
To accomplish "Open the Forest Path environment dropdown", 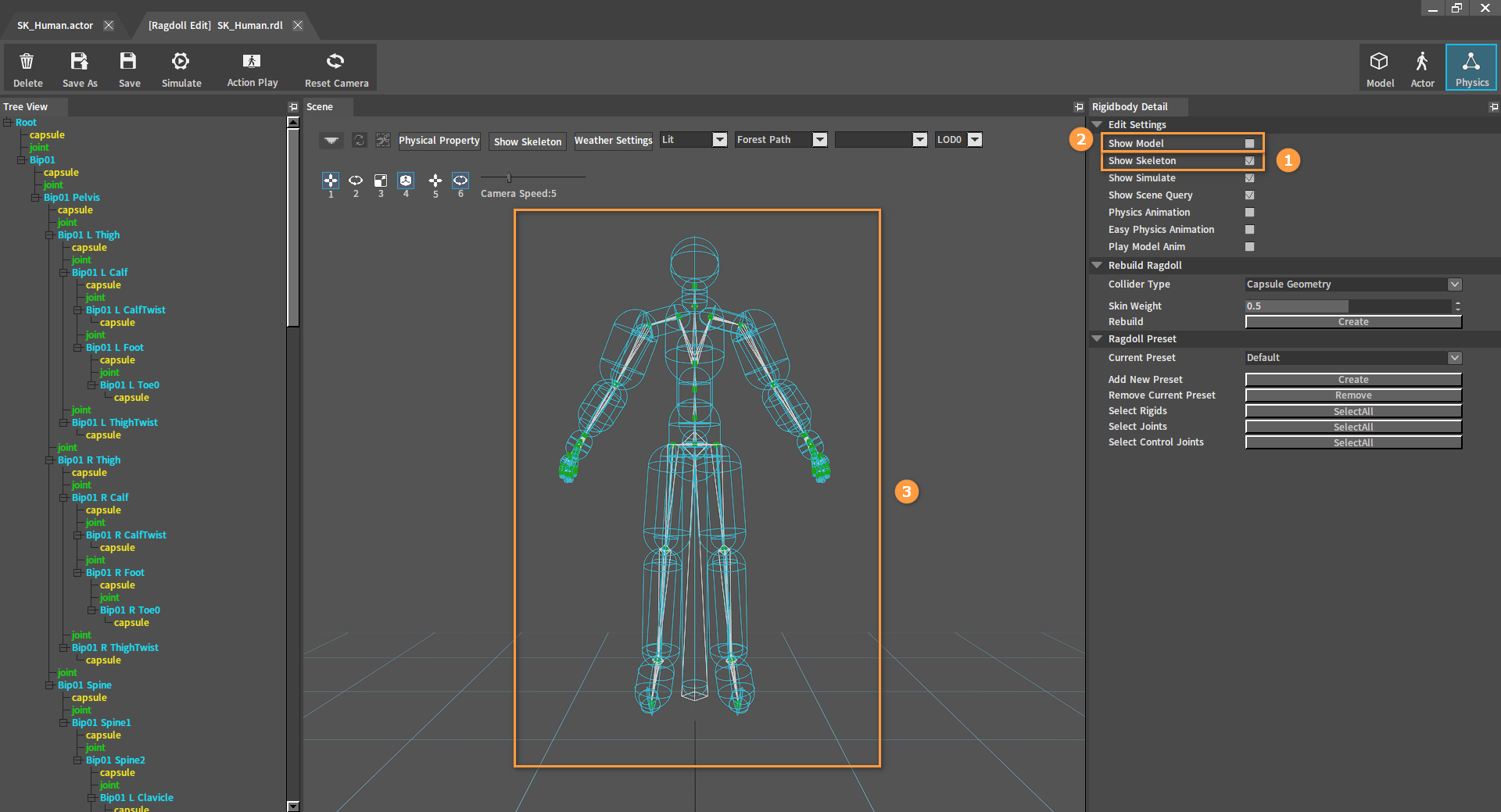I will tap(781, 140).
